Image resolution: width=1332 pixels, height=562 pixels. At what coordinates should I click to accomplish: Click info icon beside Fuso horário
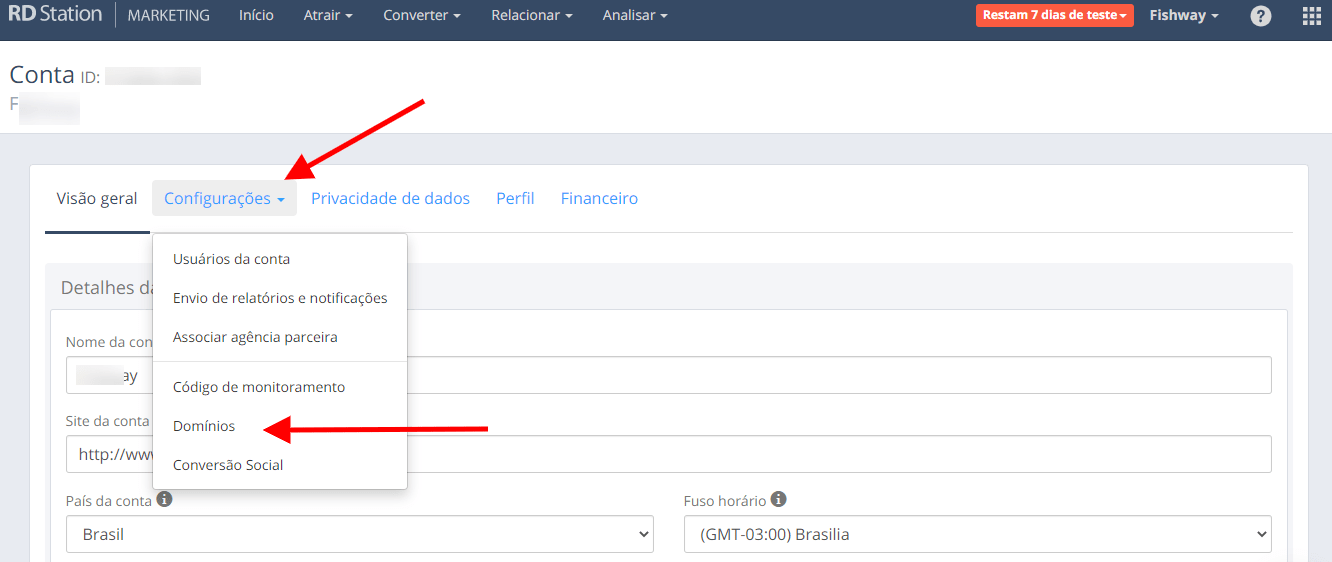click(x=778, y=499)
